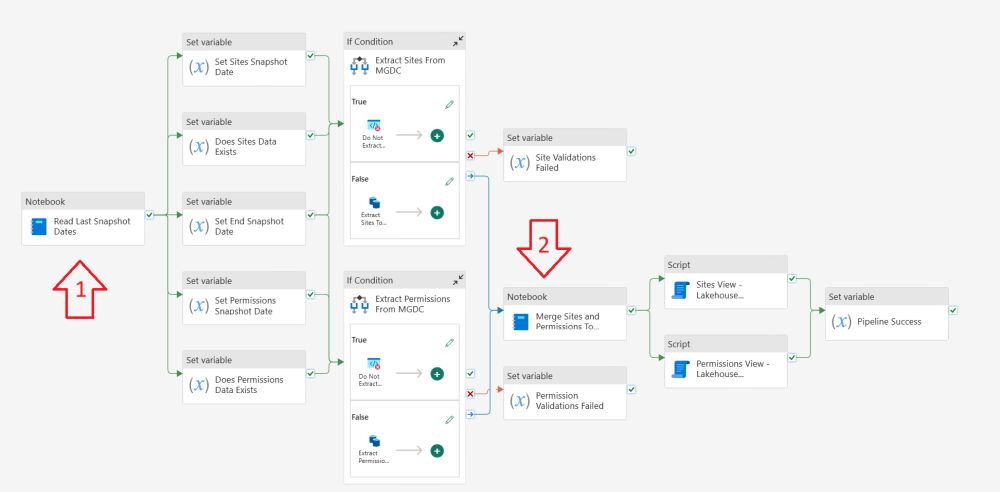Click the Does Permissions Data Exists variable icon
The height and width of the screenshot is (492, 1000).
pos(200,385)
